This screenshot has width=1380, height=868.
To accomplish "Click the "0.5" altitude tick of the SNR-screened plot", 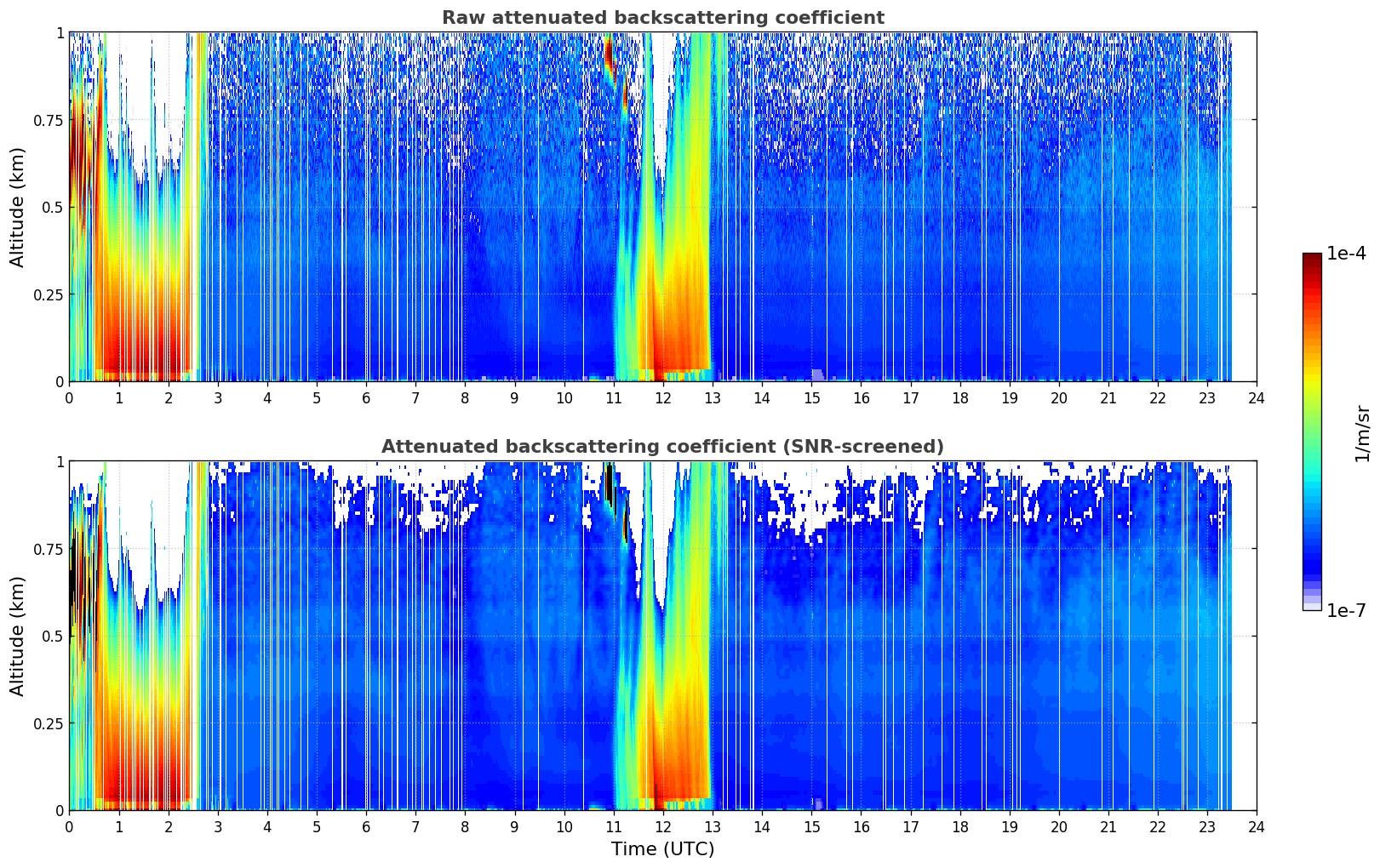I will (x=54, y=636).
